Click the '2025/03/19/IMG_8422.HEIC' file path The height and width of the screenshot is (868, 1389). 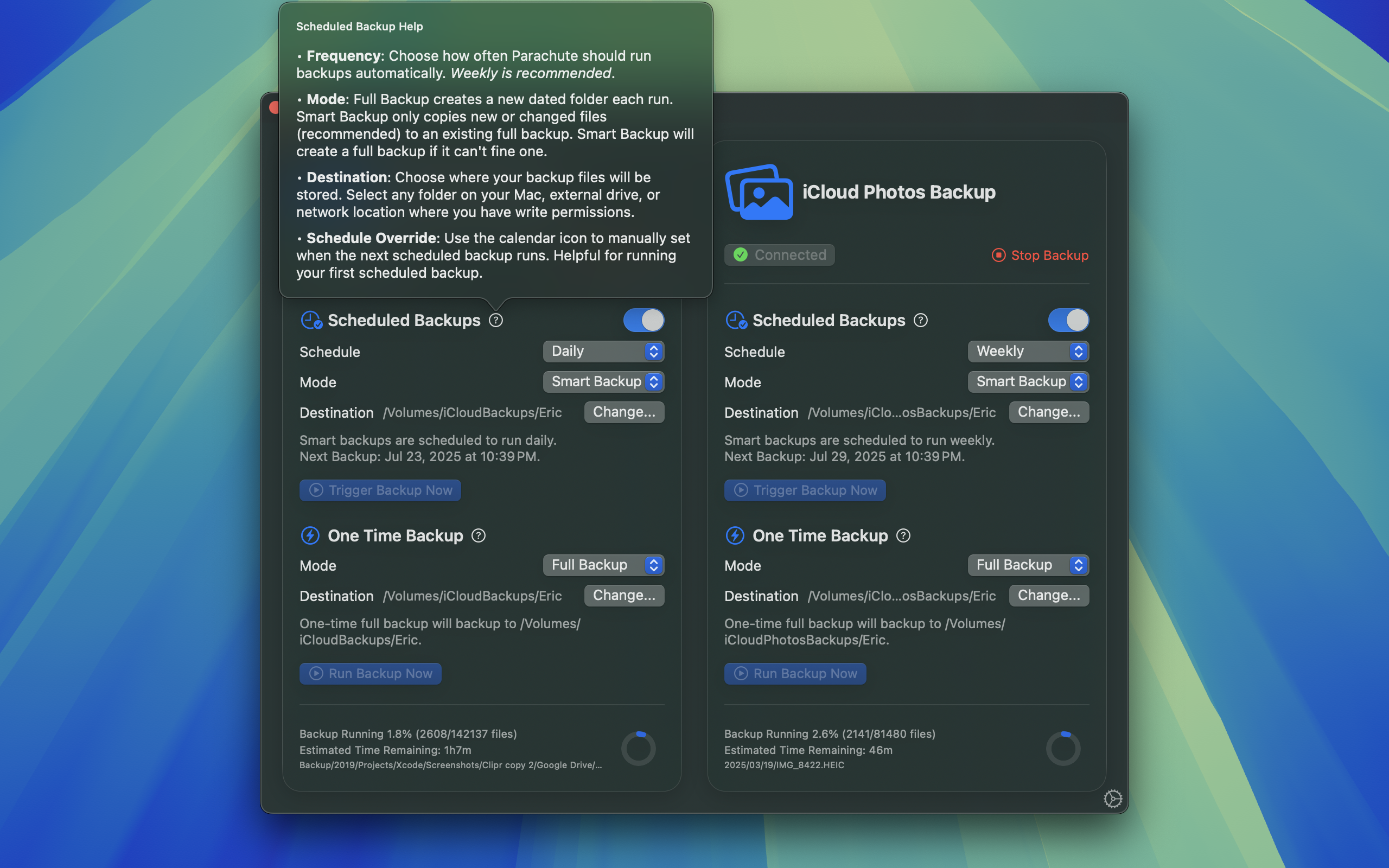784,765
